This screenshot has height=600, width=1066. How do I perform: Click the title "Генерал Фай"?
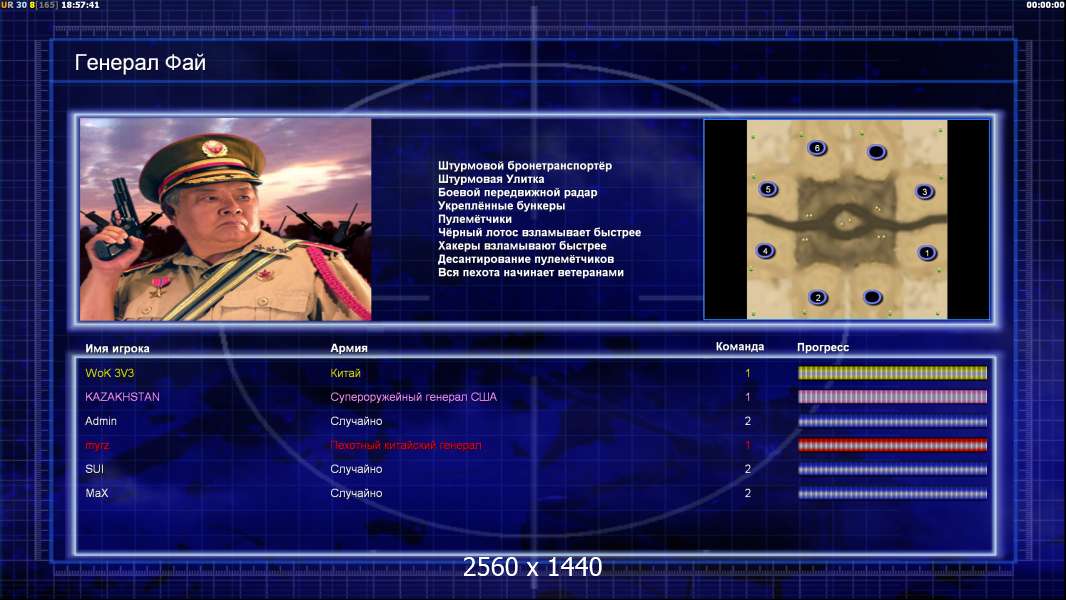[140, 63]
